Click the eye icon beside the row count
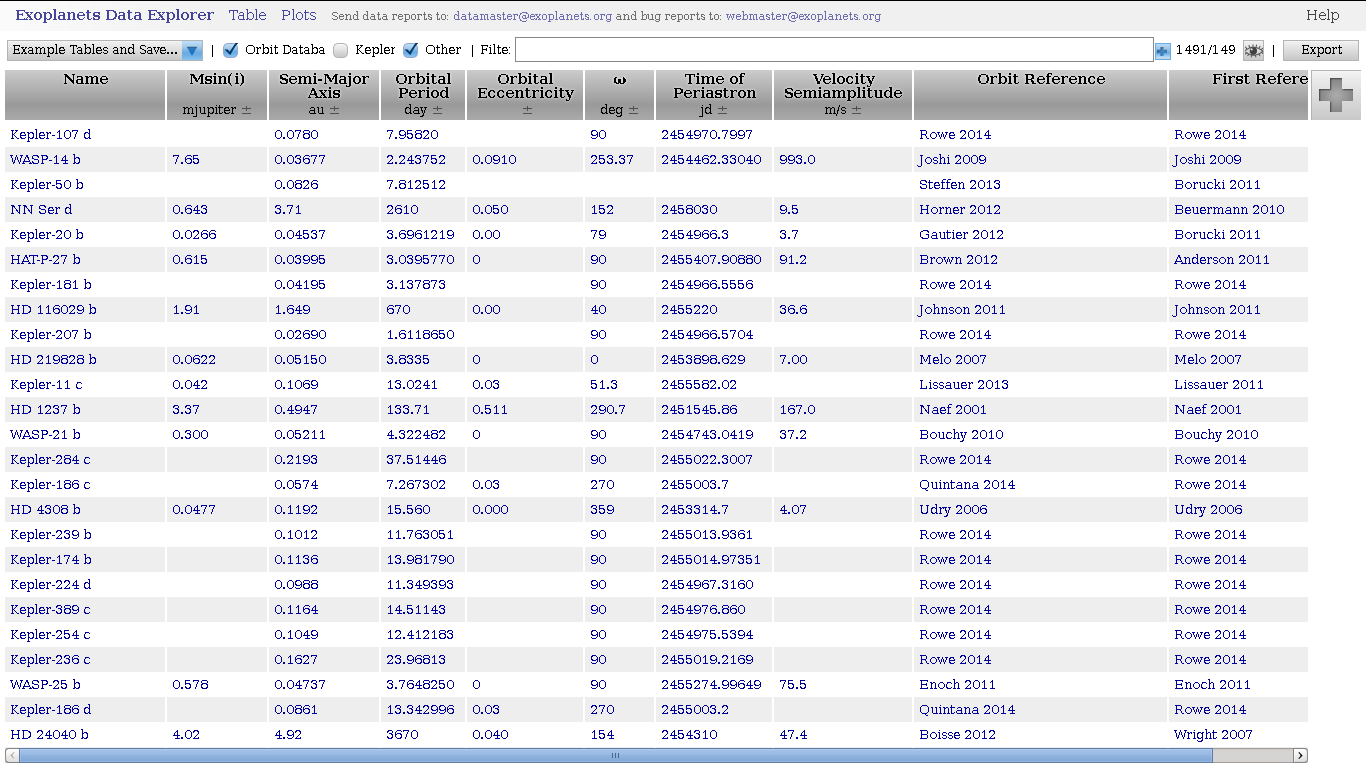1366x768 pixels. tap(1254, 50)
